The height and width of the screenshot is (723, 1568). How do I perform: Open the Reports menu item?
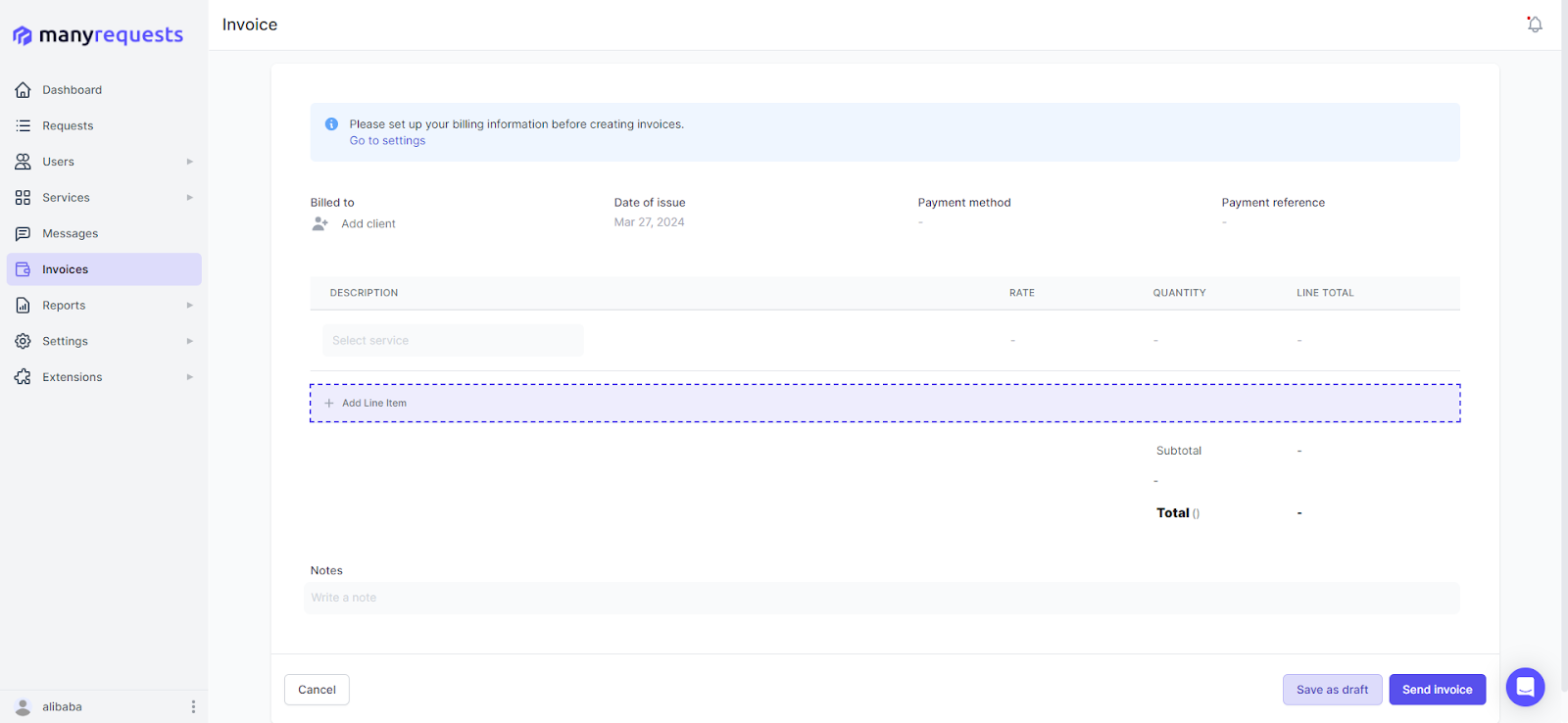(104, 306)
